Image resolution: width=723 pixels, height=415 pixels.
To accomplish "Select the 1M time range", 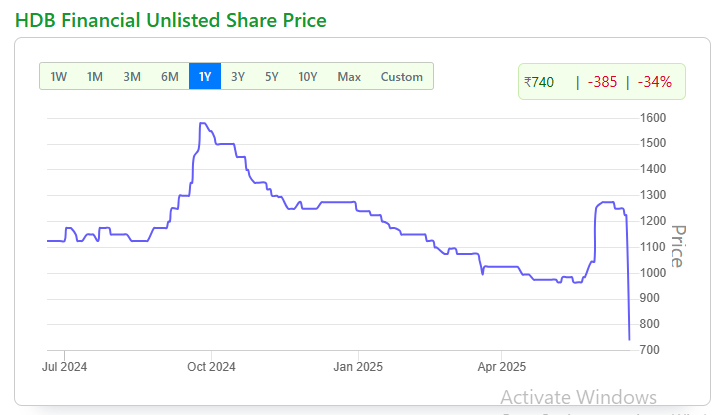I will coord(95,77).
